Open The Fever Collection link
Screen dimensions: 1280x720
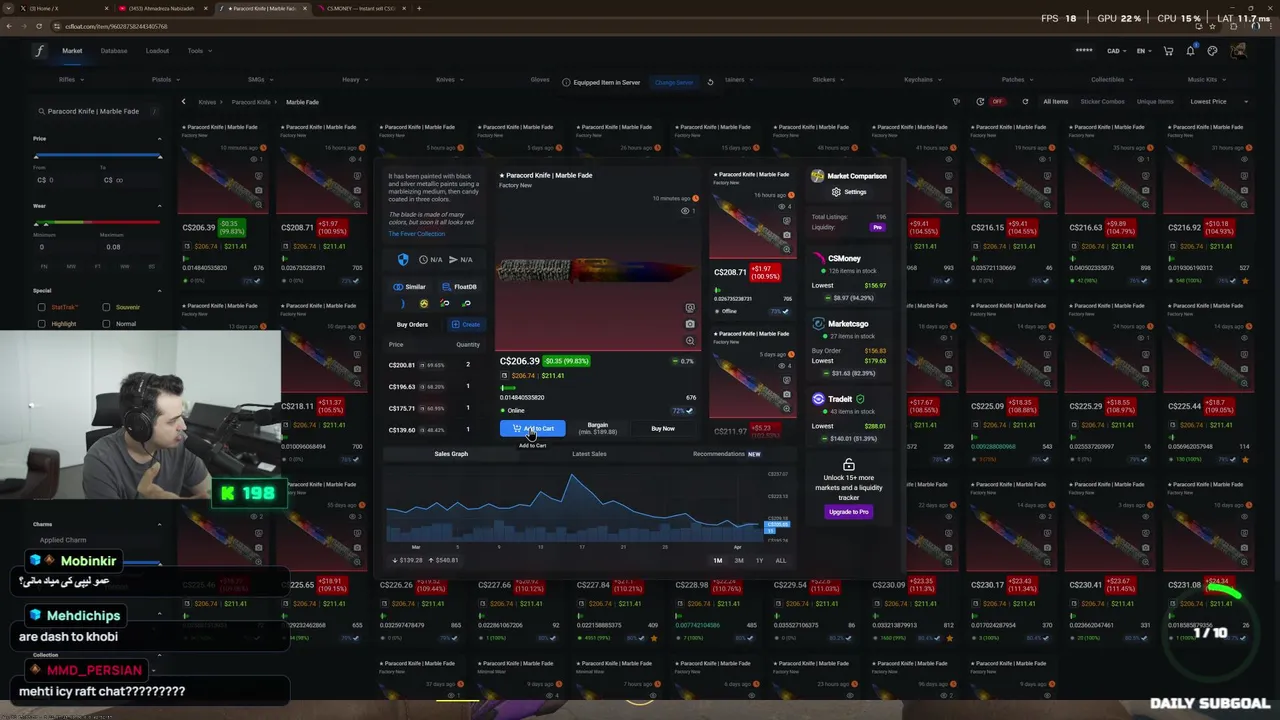[x=416, y=234]
